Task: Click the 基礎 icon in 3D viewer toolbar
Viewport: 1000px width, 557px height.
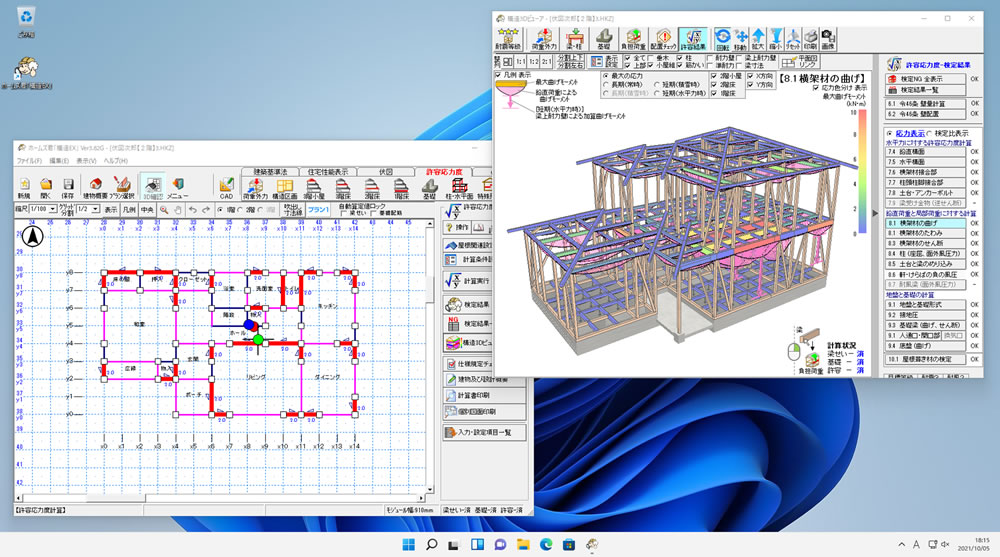Action: coord(603,39)
